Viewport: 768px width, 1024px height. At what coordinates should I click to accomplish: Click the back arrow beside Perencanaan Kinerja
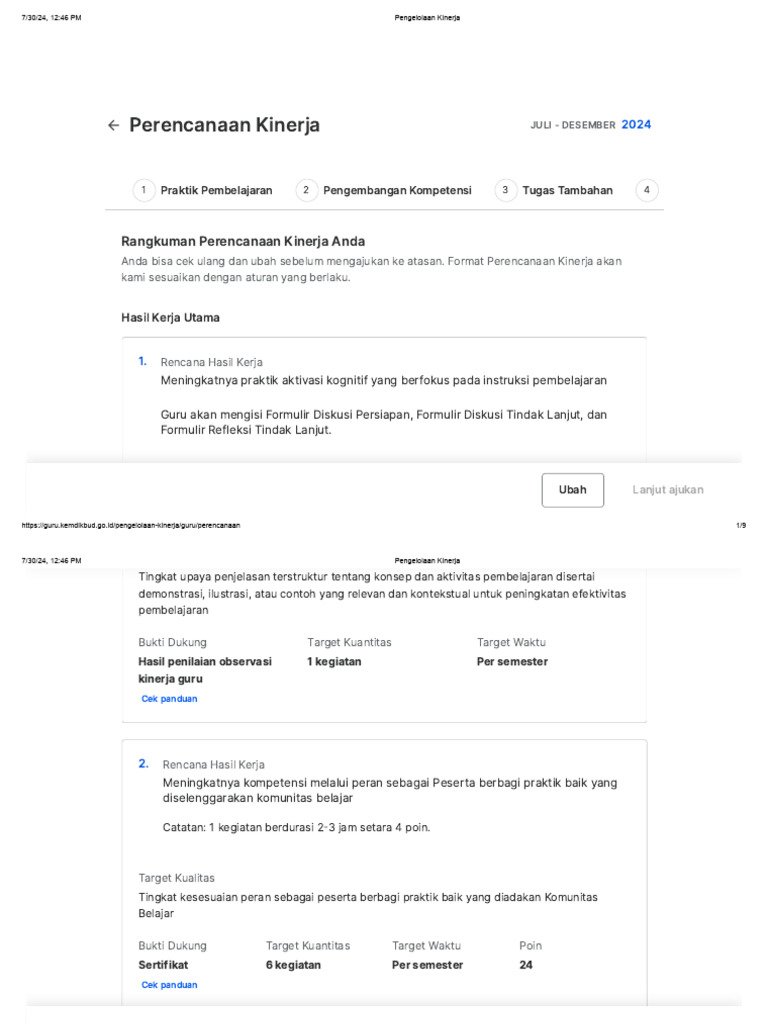113,125
